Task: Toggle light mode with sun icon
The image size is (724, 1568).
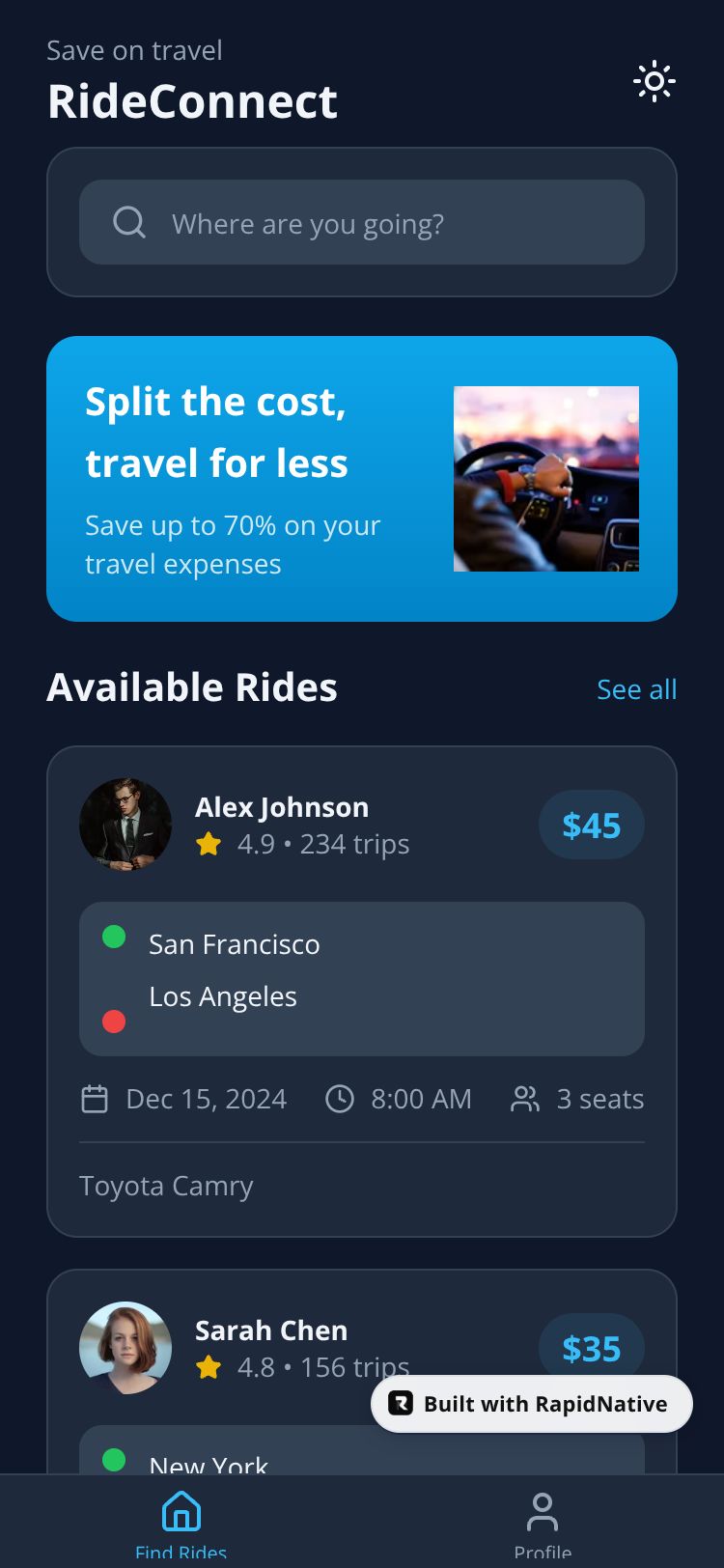Action: (x=654, y=82)
